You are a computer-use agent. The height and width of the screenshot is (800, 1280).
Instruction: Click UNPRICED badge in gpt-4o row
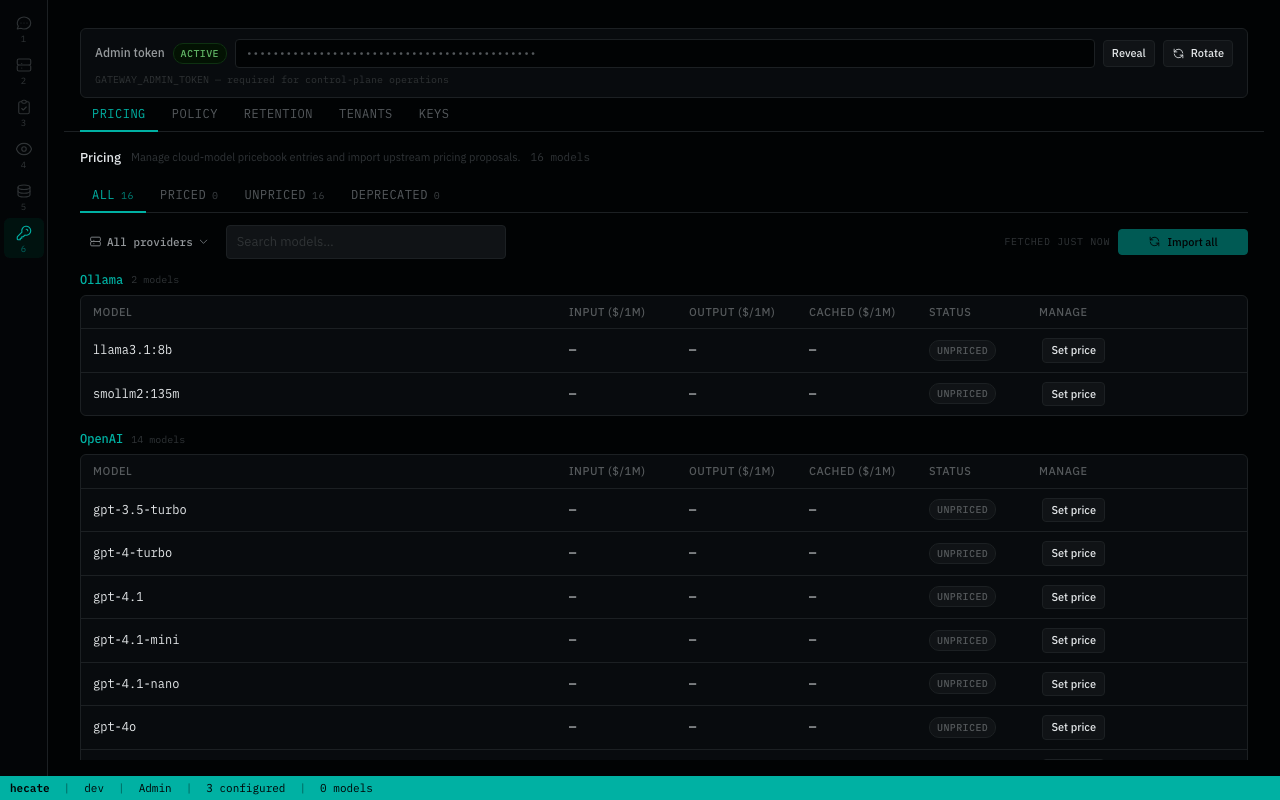click(962, 727)
